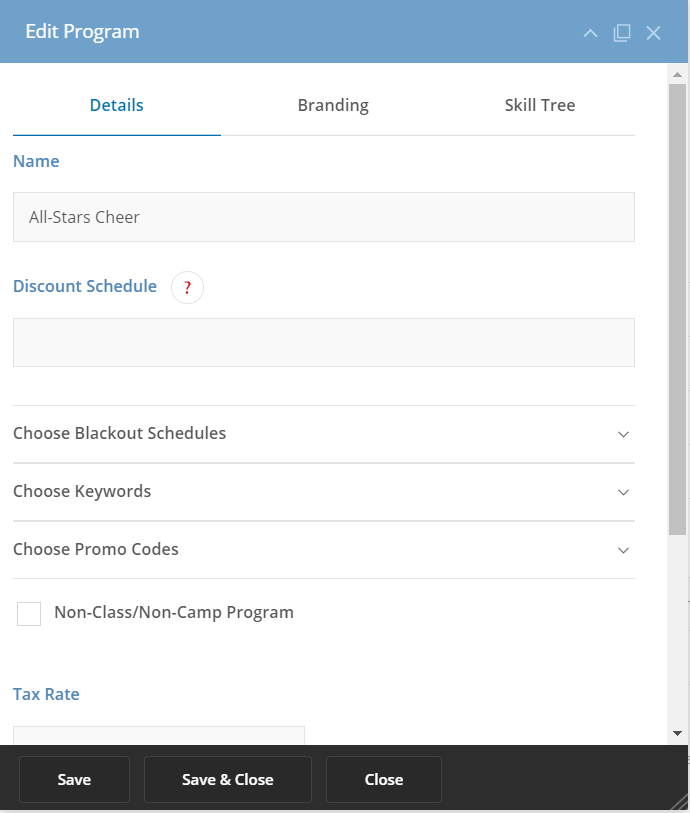Expand the Choose Promo Codes section
The width and height of the screenshot is (690, 813).
(x=324, y=550)
